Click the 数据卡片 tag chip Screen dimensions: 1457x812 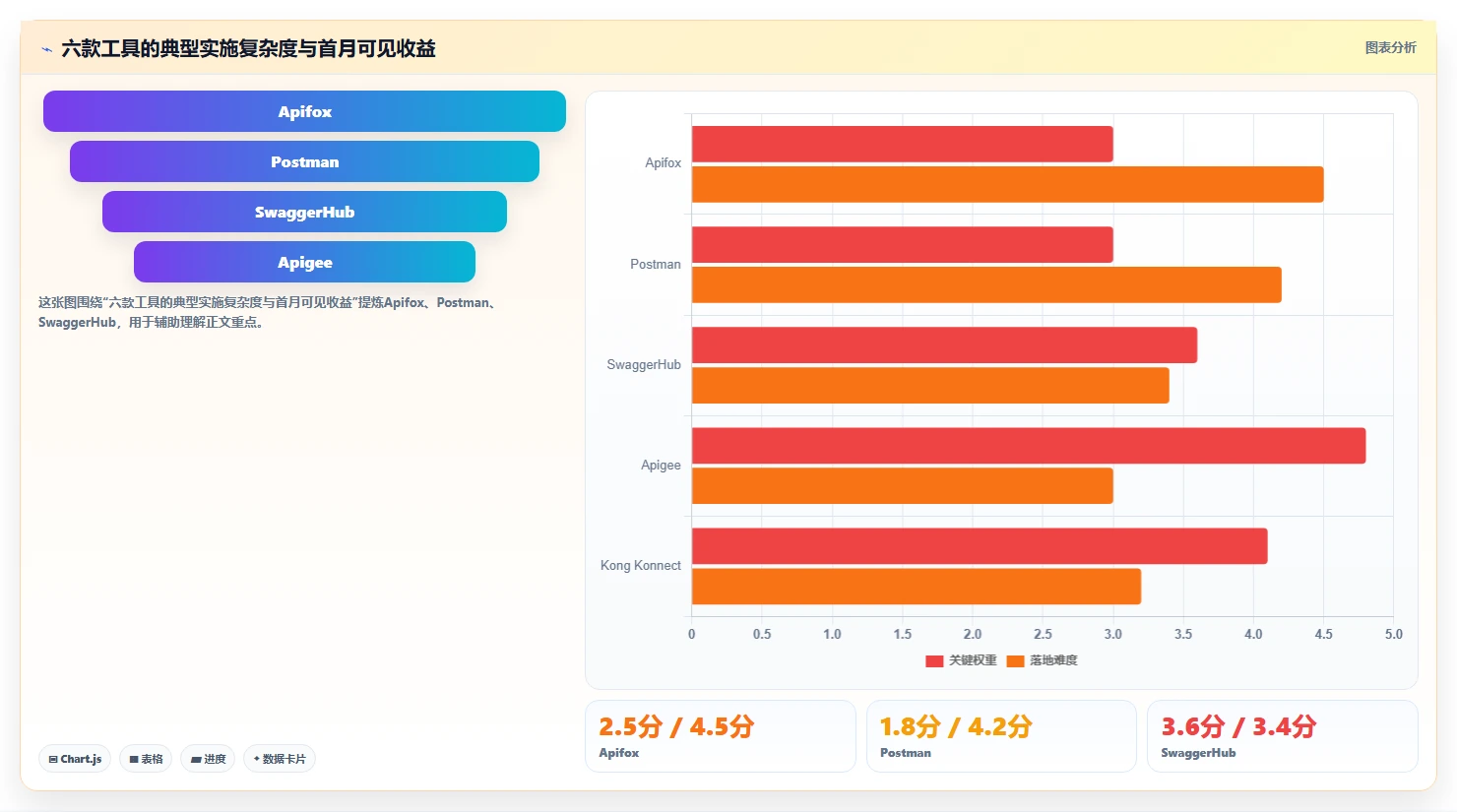click(280, 759)
